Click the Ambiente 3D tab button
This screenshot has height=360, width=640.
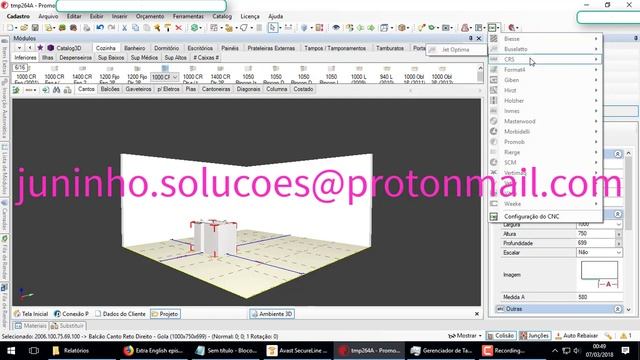coord(272,314)
